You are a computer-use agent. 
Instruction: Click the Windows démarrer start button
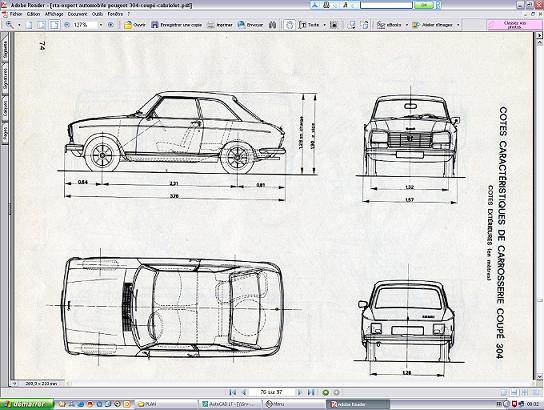(27, 404)
